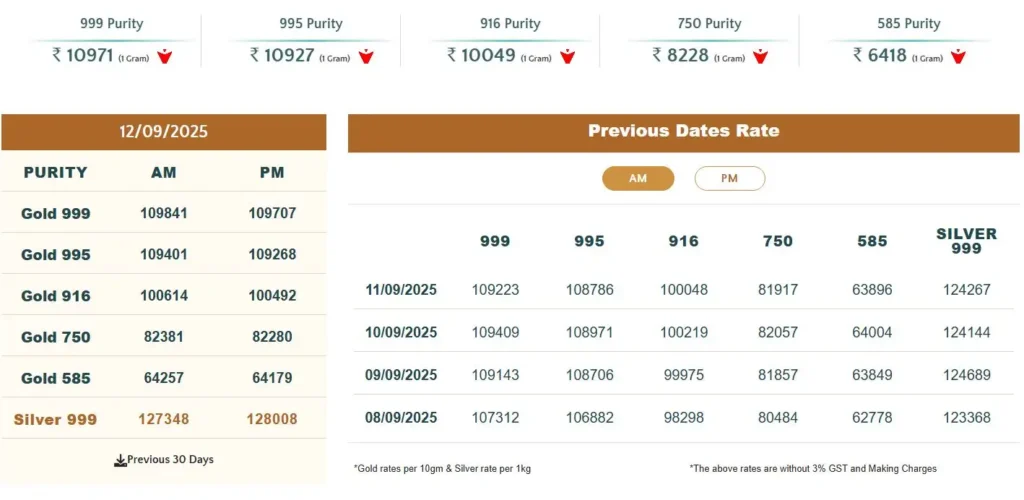Select the 11/09/2025 date row
1024x500 pixels.
[x=401, y=290]
